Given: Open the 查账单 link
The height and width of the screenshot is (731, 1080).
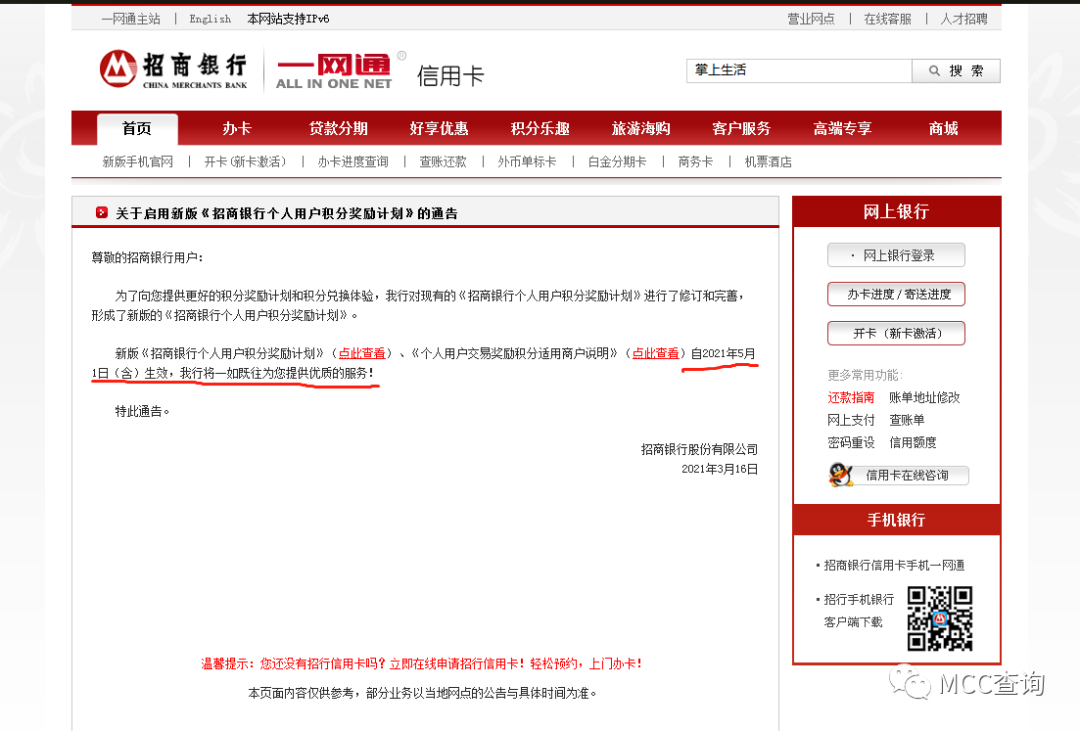Looking at the screenshot, I should point(906,420).
